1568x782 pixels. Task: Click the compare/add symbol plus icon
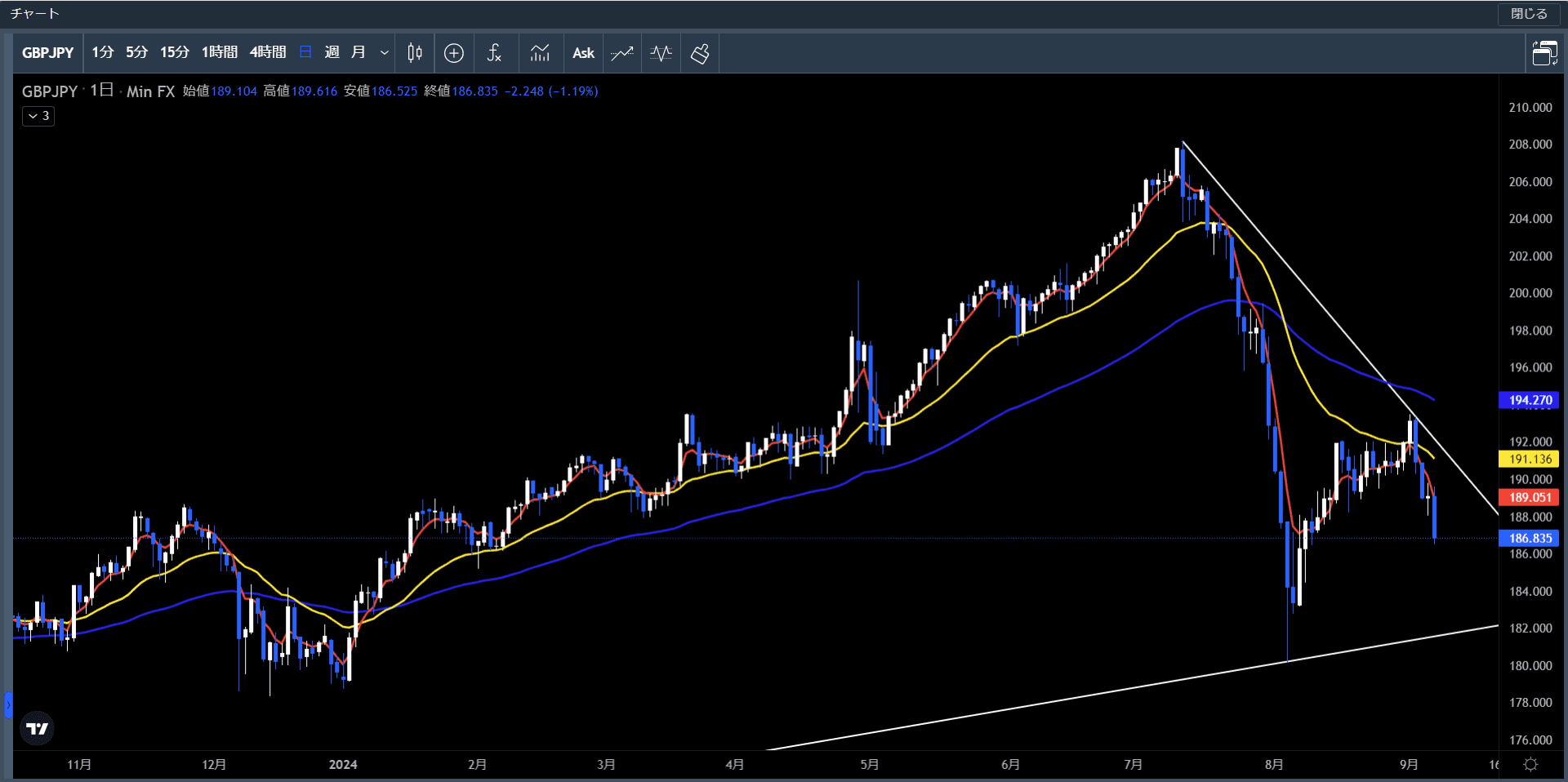pos(454,53)
